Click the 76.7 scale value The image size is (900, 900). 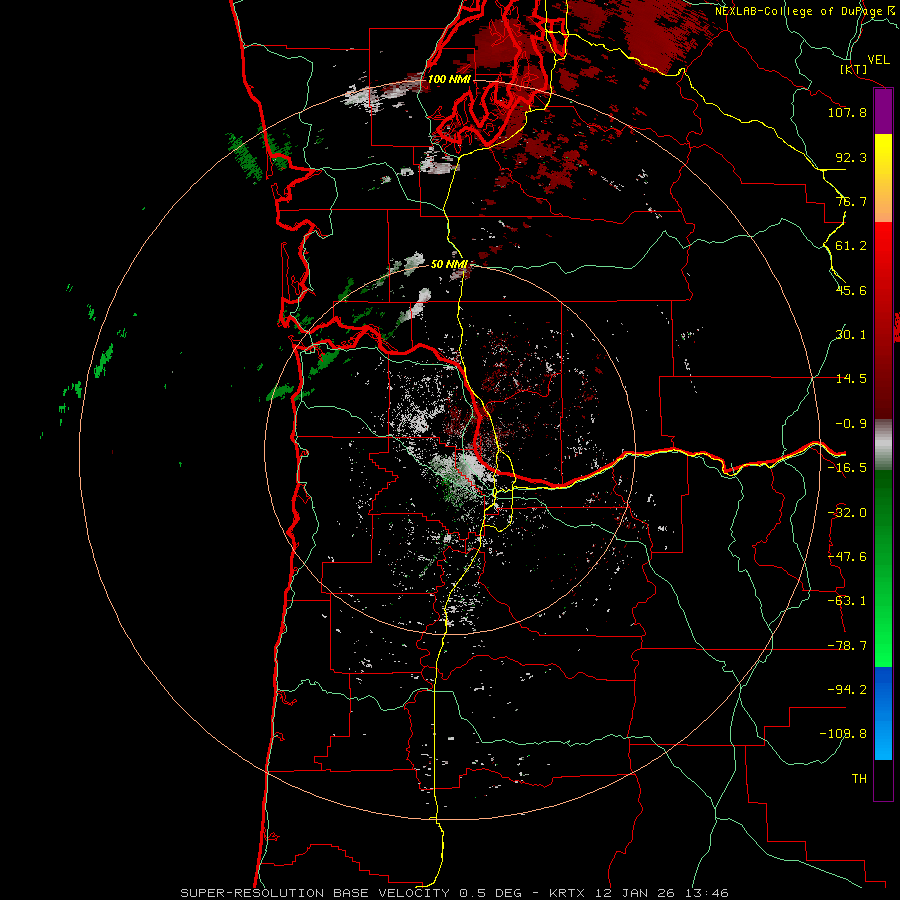(851, 201)
